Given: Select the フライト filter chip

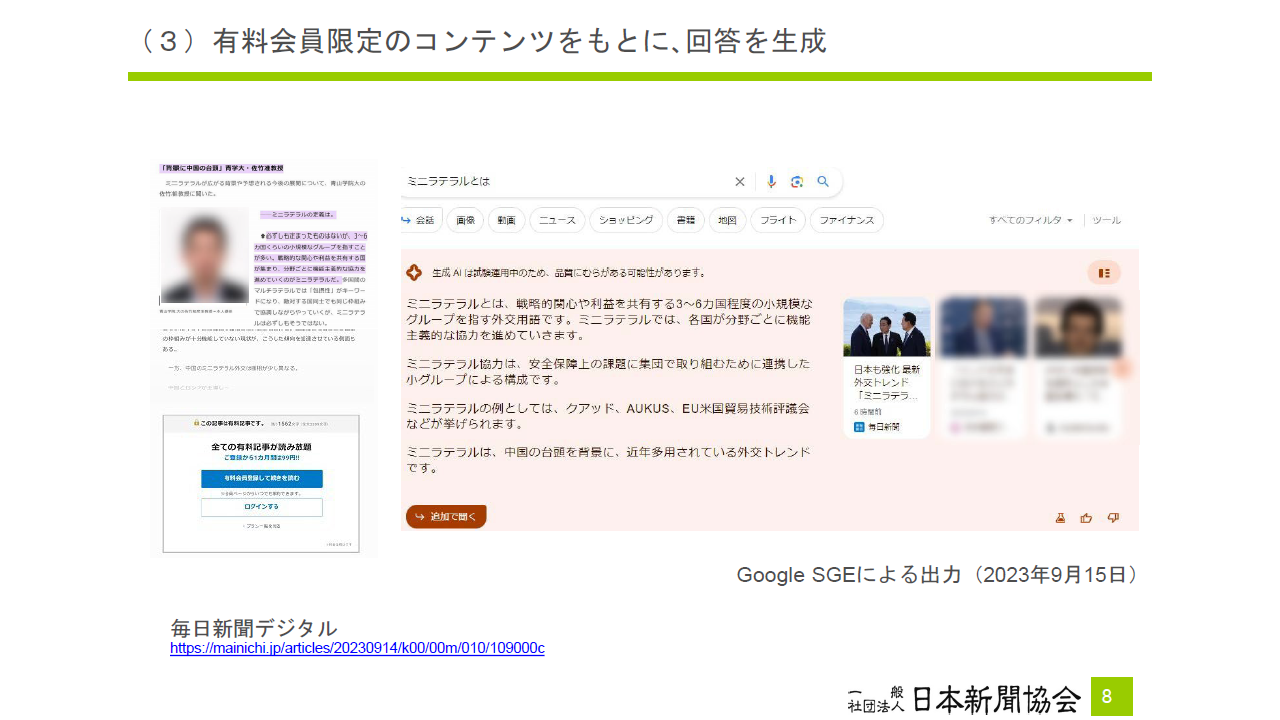Looking at the screenshot, I should pyautogui.click(x=778, y=220).
